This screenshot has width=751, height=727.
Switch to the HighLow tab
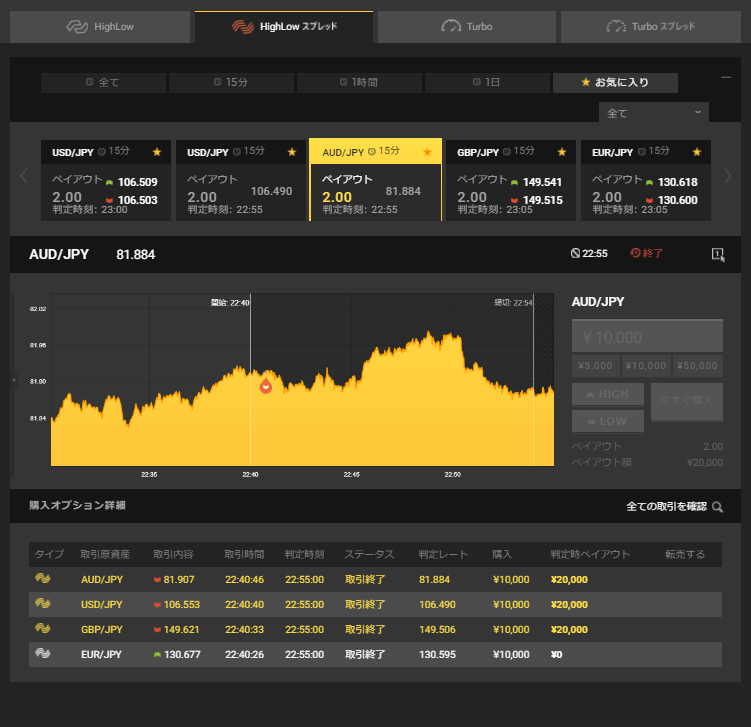(100, 27)
